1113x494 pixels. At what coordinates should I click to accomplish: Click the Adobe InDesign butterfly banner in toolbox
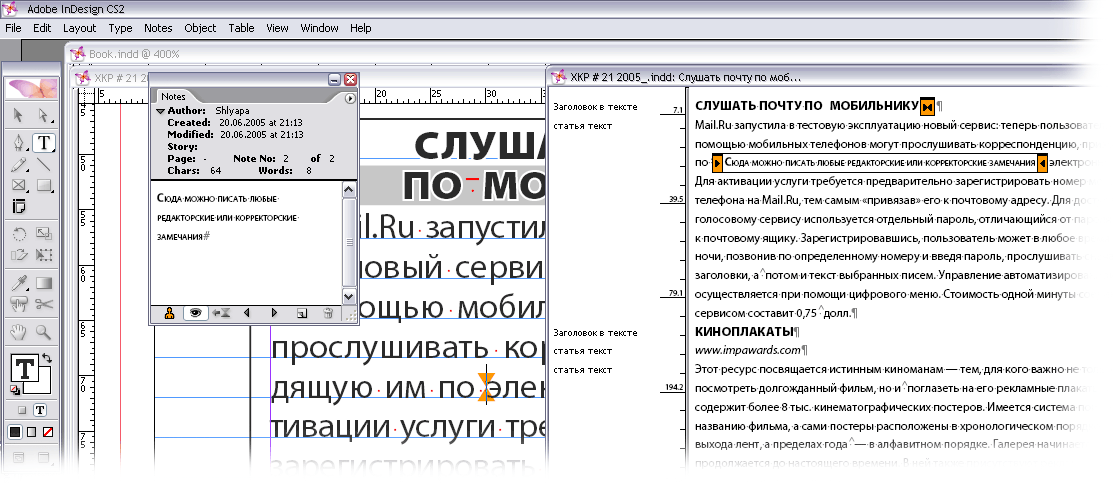32,88
